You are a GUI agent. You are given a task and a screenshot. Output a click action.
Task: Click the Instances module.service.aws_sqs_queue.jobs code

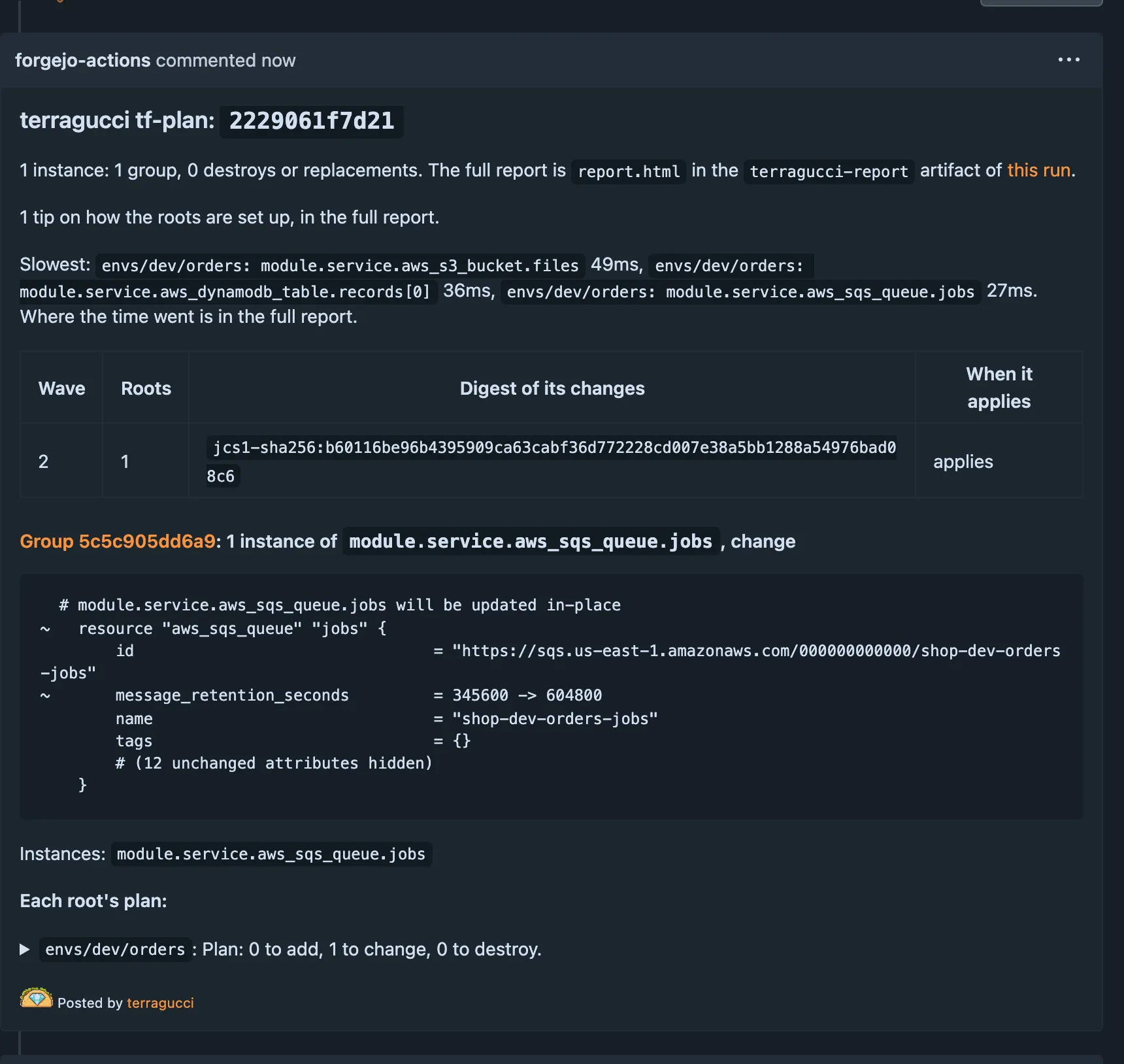coord(271,854)
